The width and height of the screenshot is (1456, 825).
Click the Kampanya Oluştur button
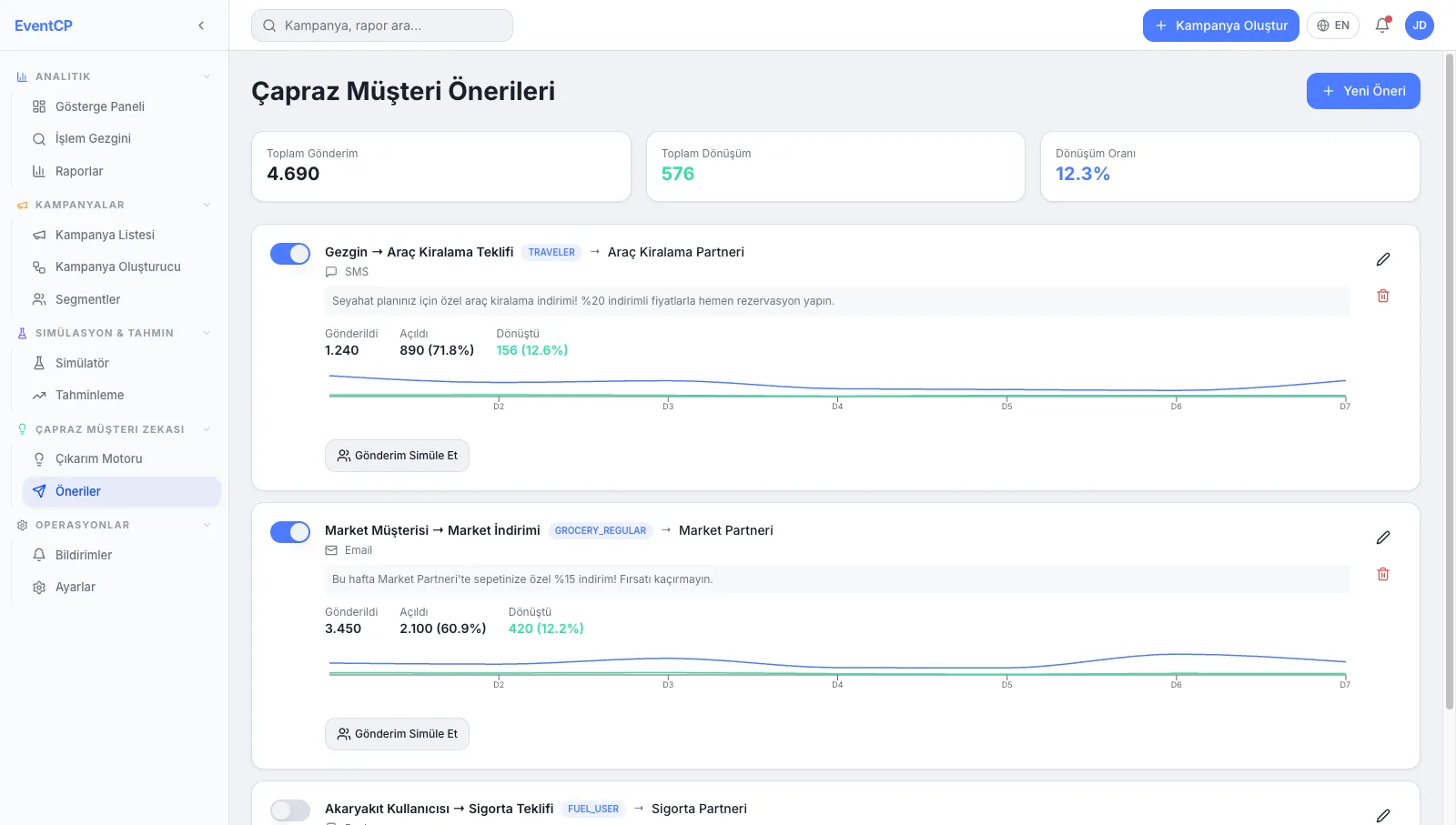1221,25
